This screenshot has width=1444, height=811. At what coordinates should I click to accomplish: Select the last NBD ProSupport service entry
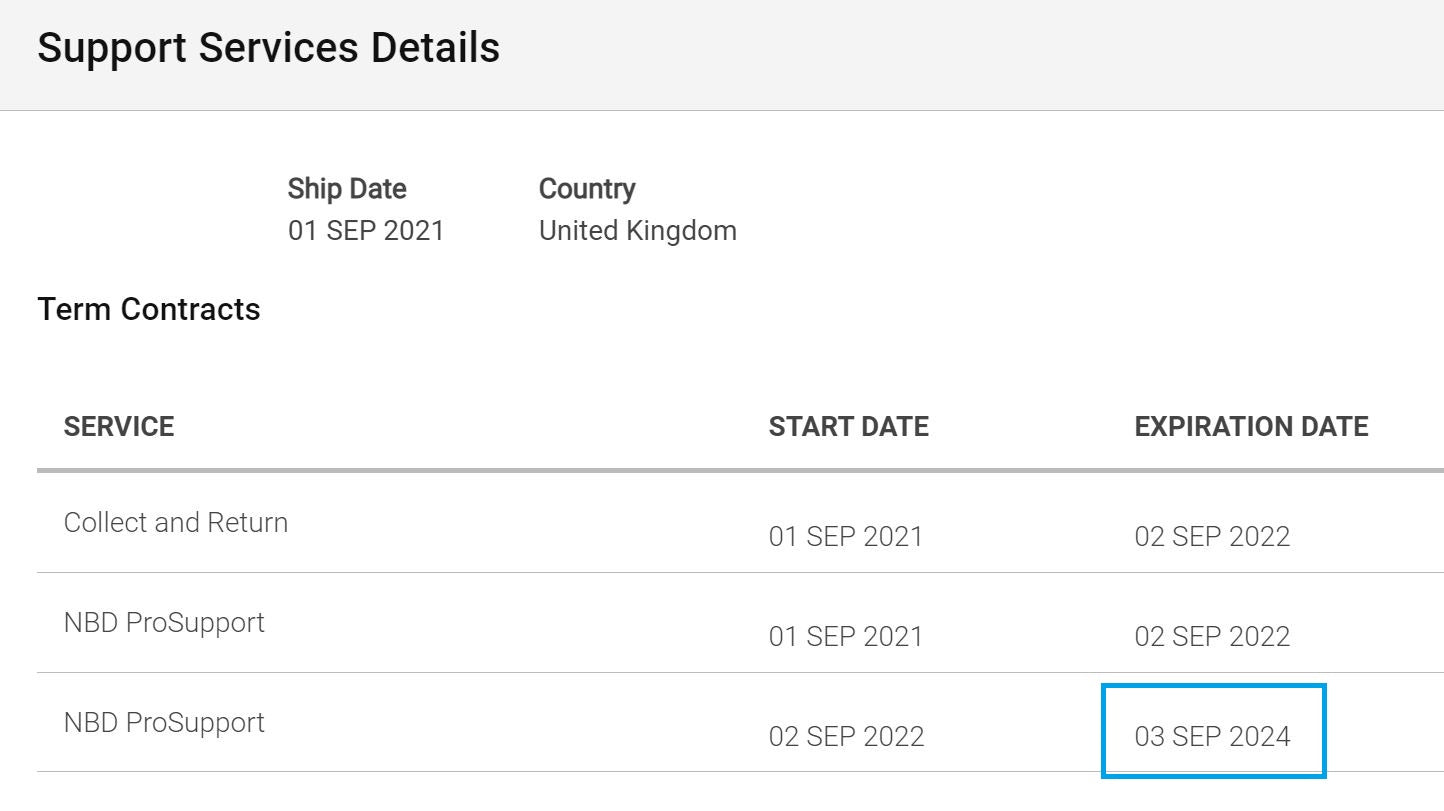click(164, 722)
